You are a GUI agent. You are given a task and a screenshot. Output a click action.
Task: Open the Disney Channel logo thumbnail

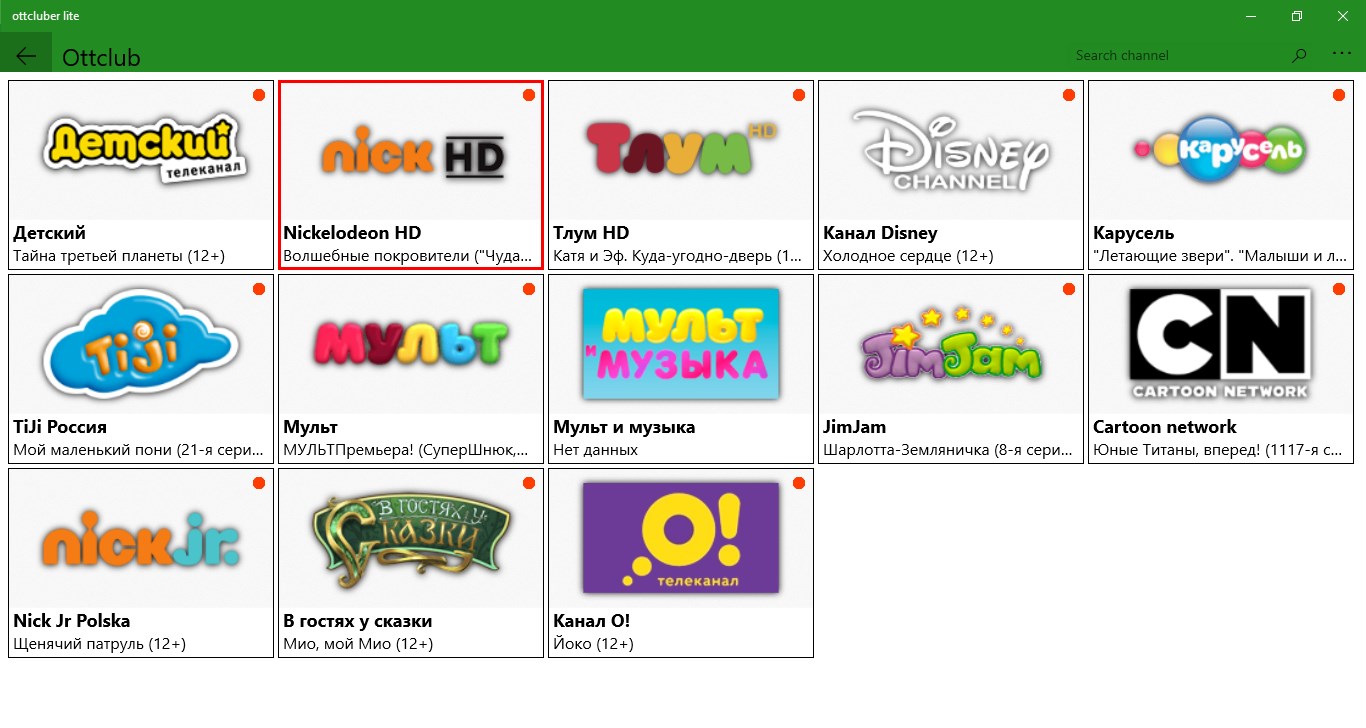point(950,150)
